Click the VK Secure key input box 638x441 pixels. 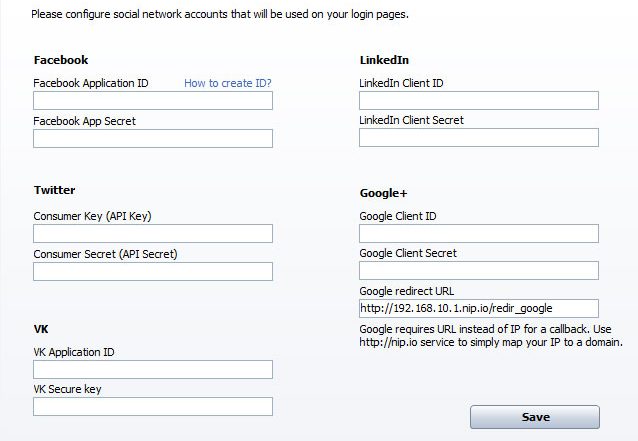tap(153, 406)
